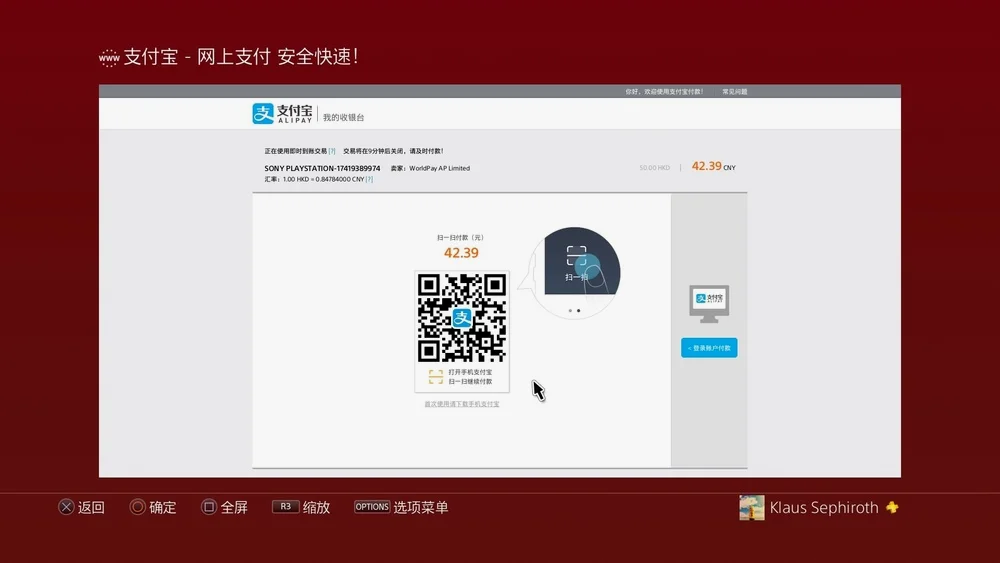Click the 打开手机支付宝 instruction text
This screenshot has height=563, width=1000.
click(x=470, y=372)
